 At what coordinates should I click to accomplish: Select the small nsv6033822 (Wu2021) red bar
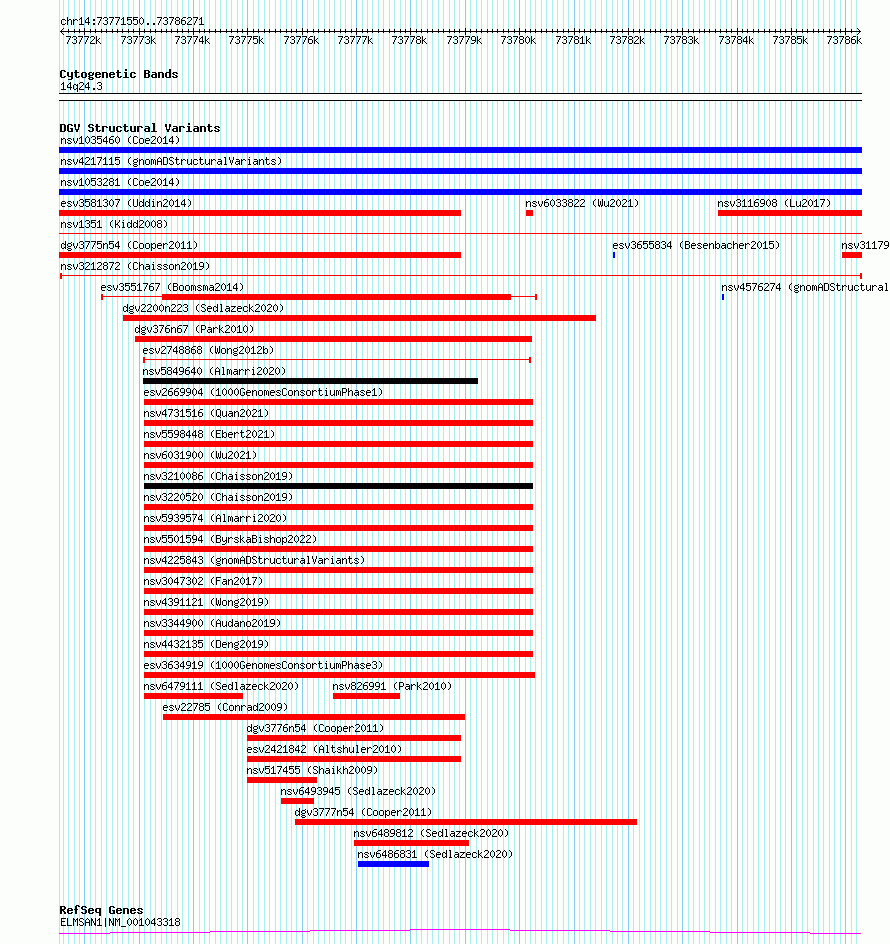[529, 213]
